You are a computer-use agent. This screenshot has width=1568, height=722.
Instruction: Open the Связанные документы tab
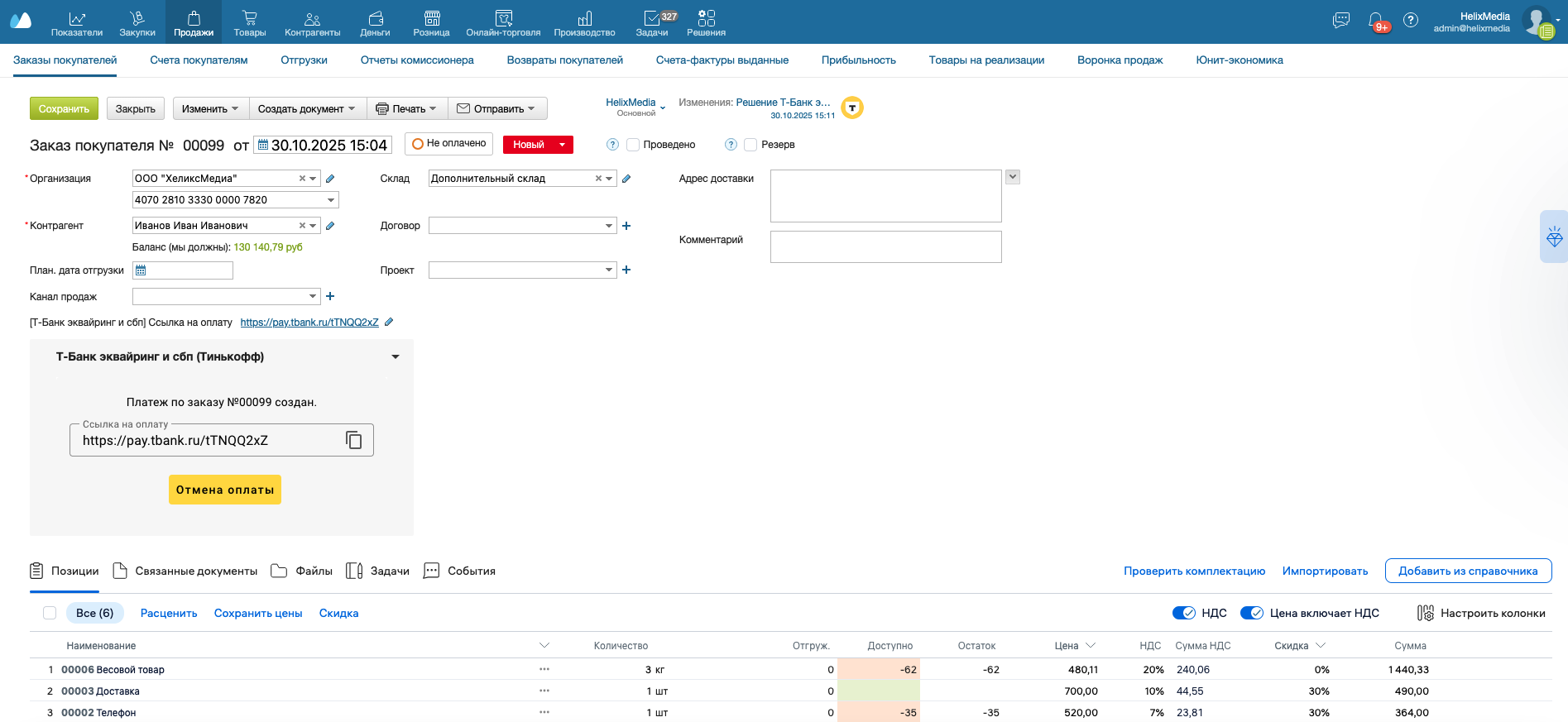pos(185,571)
